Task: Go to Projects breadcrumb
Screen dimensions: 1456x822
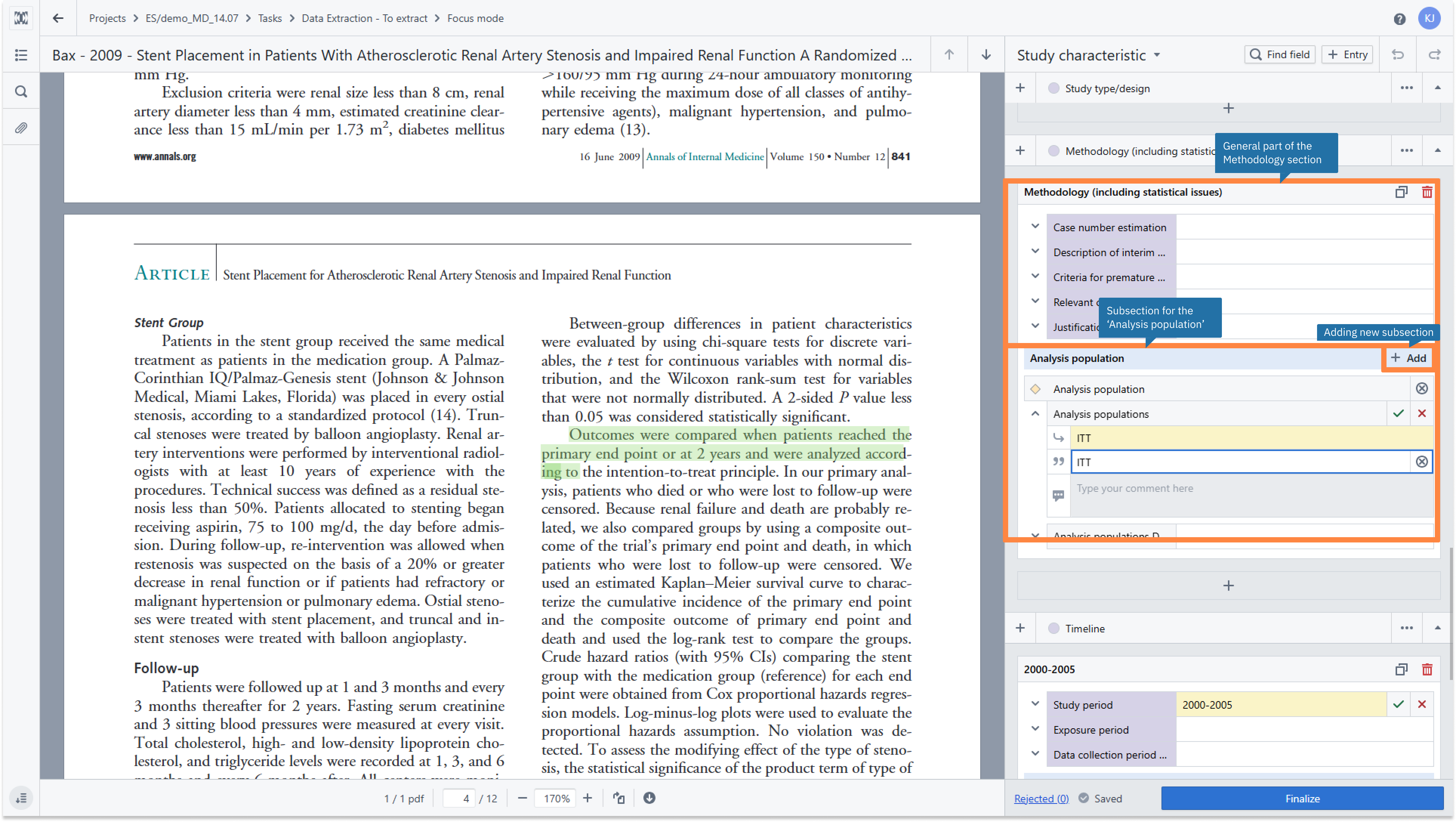Action: (107, 18)
